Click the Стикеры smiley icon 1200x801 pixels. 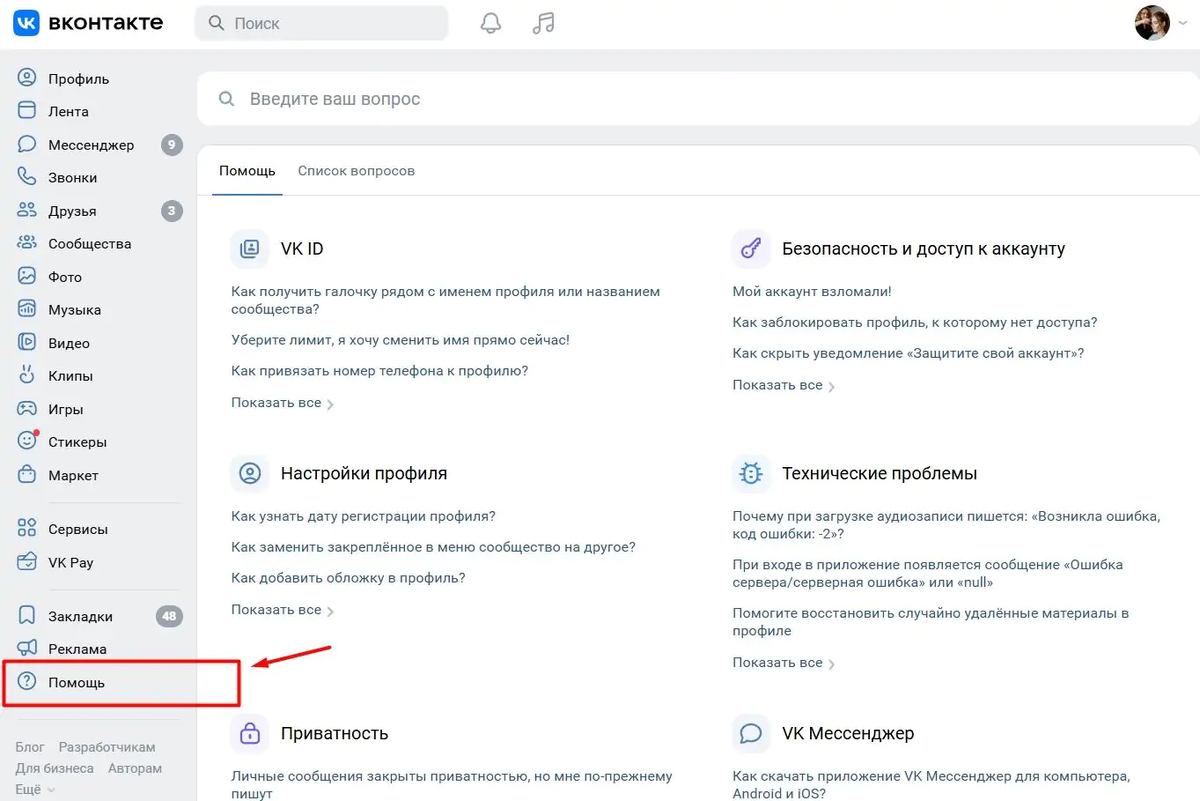coord(27,441)
